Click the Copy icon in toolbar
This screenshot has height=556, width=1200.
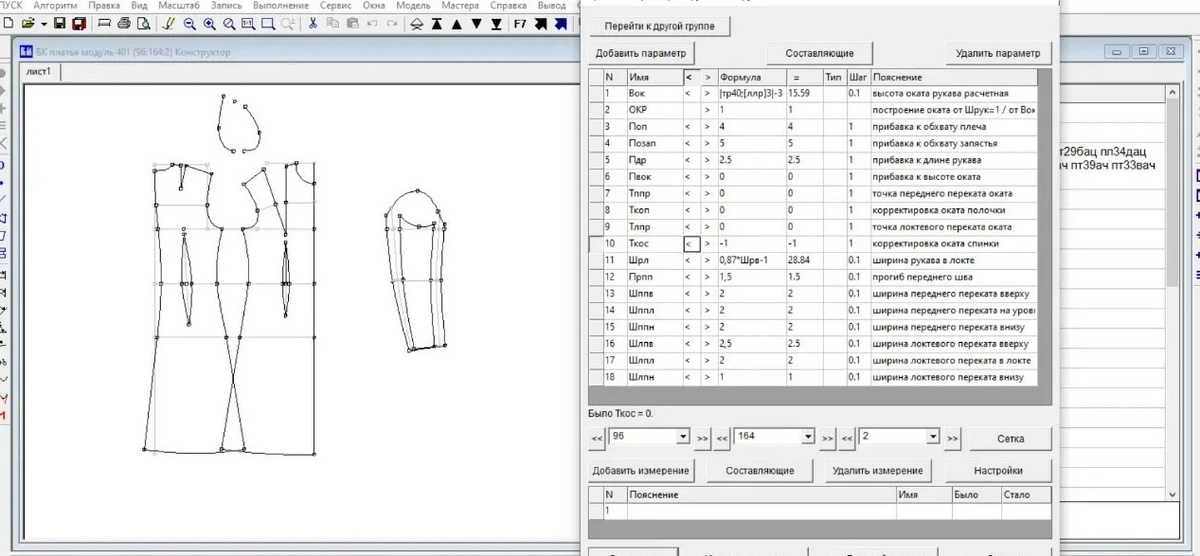333,22
